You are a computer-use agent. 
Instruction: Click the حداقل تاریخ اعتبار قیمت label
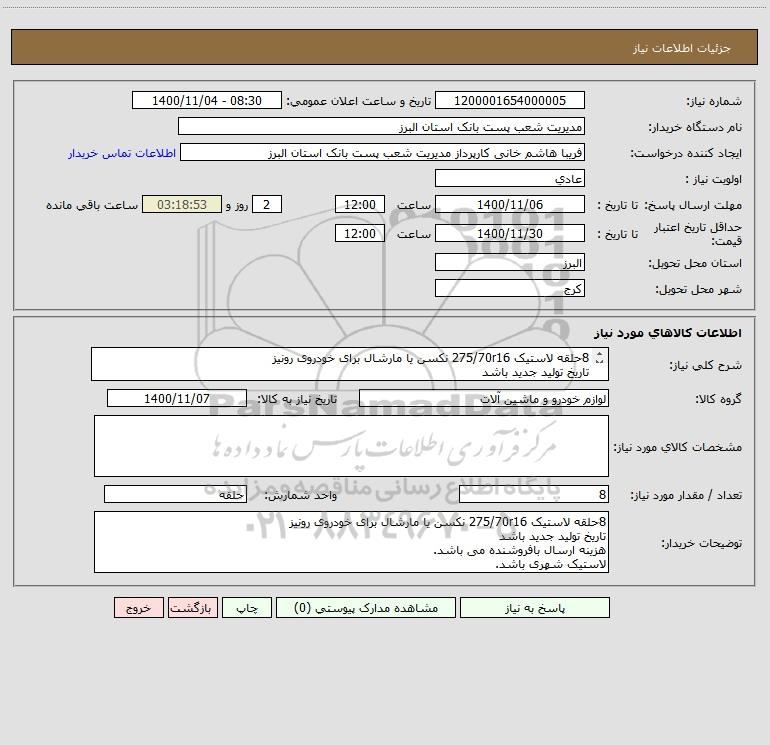(698, 234)
